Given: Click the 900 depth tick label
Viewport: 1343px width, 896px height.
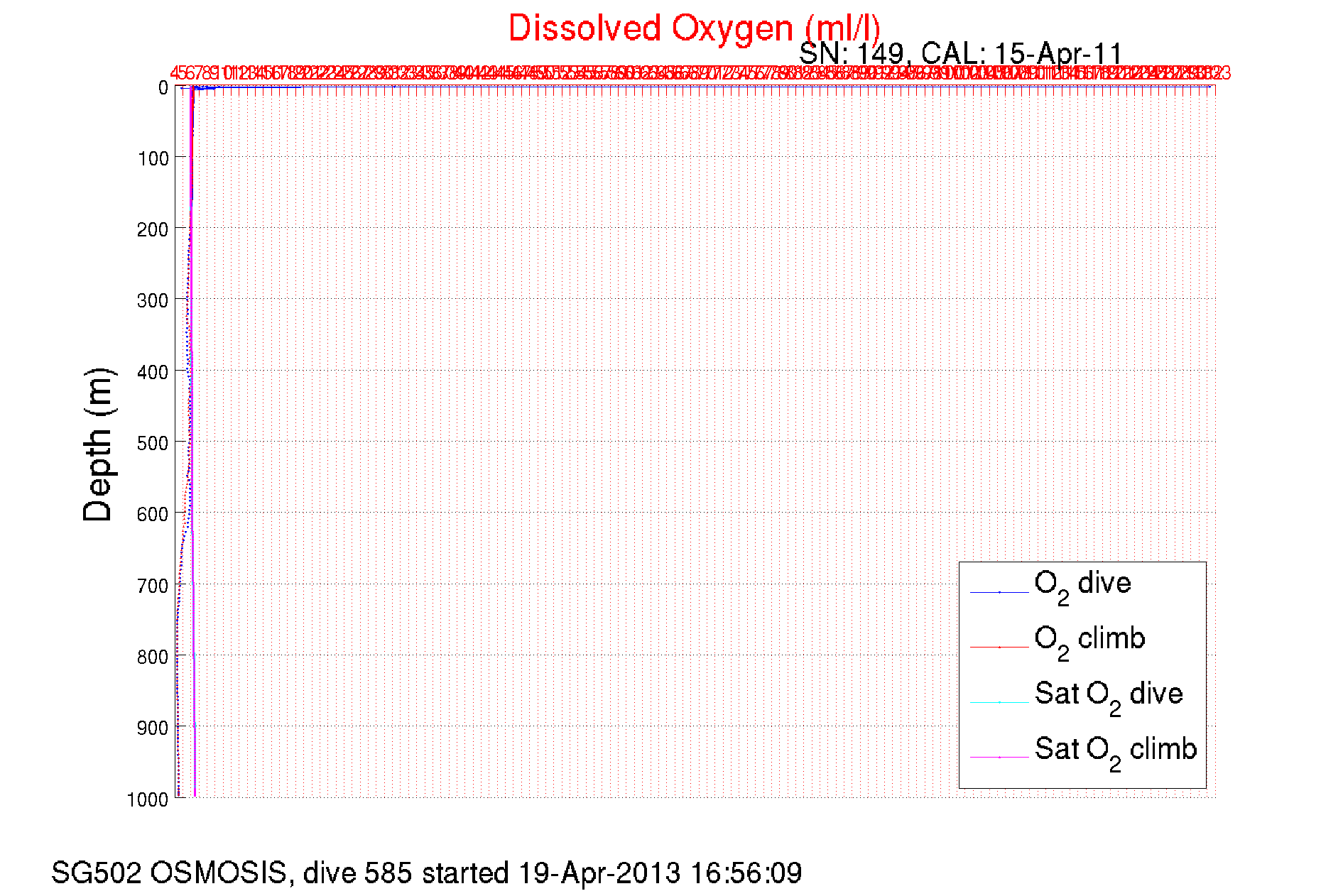Looking at the screenshot, I should [x=153, y=728].
